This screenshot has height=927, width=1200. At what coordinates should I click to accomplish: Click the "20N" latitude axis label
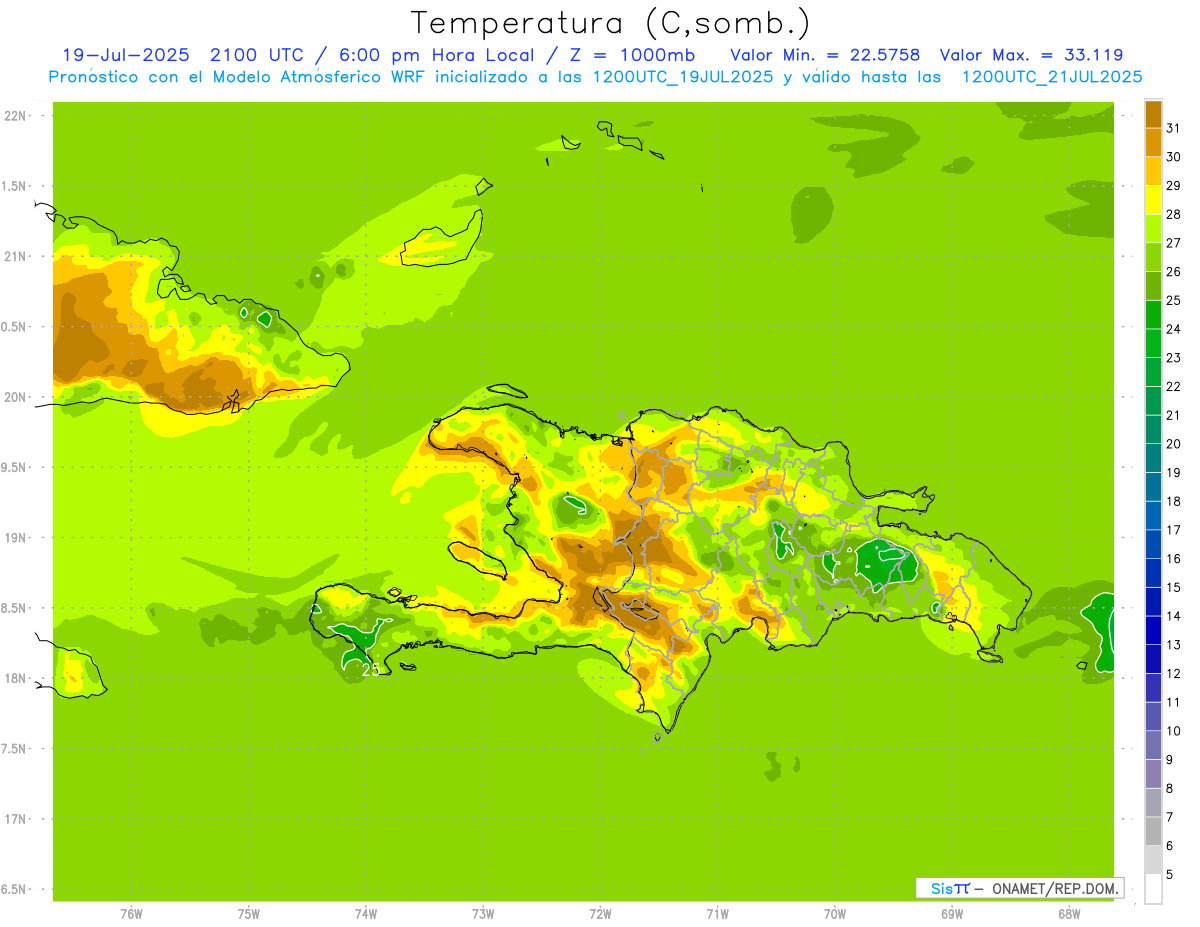tap(15, 397)
